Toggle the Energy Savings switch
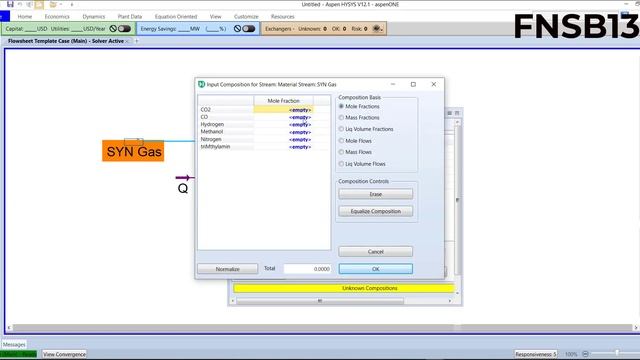 coord(249,29)
